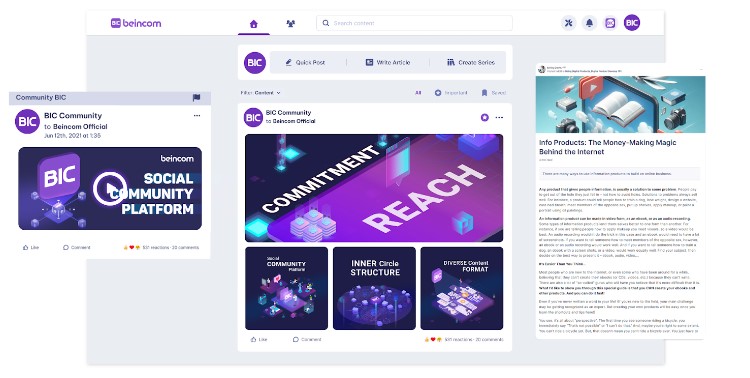The width and height of the screenshot is (750, 378).
Task: Click Create Series option
Action: coord(471,62)
